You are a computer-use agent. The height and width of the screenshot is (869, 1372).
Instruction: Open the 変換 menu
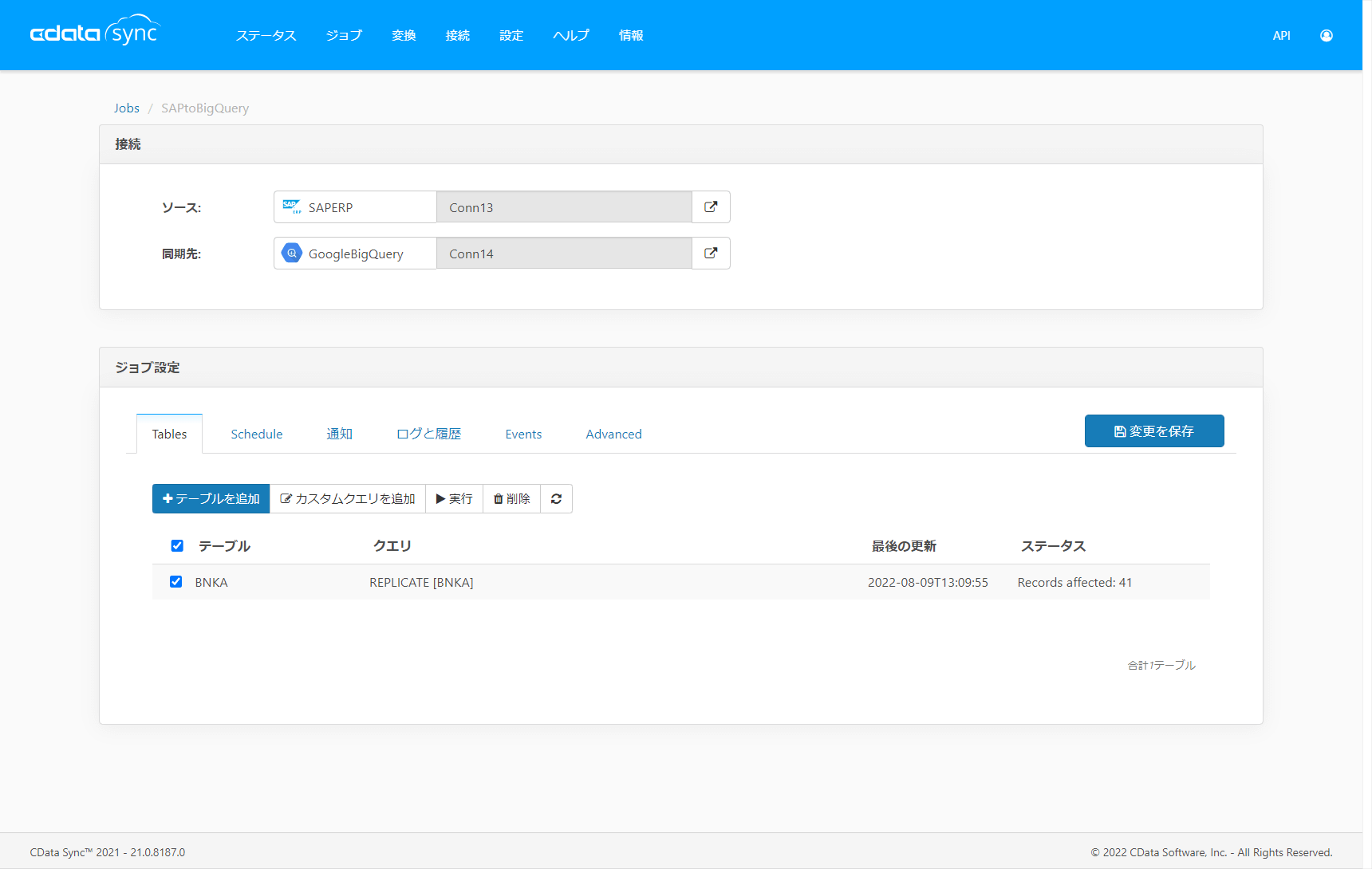404,35
